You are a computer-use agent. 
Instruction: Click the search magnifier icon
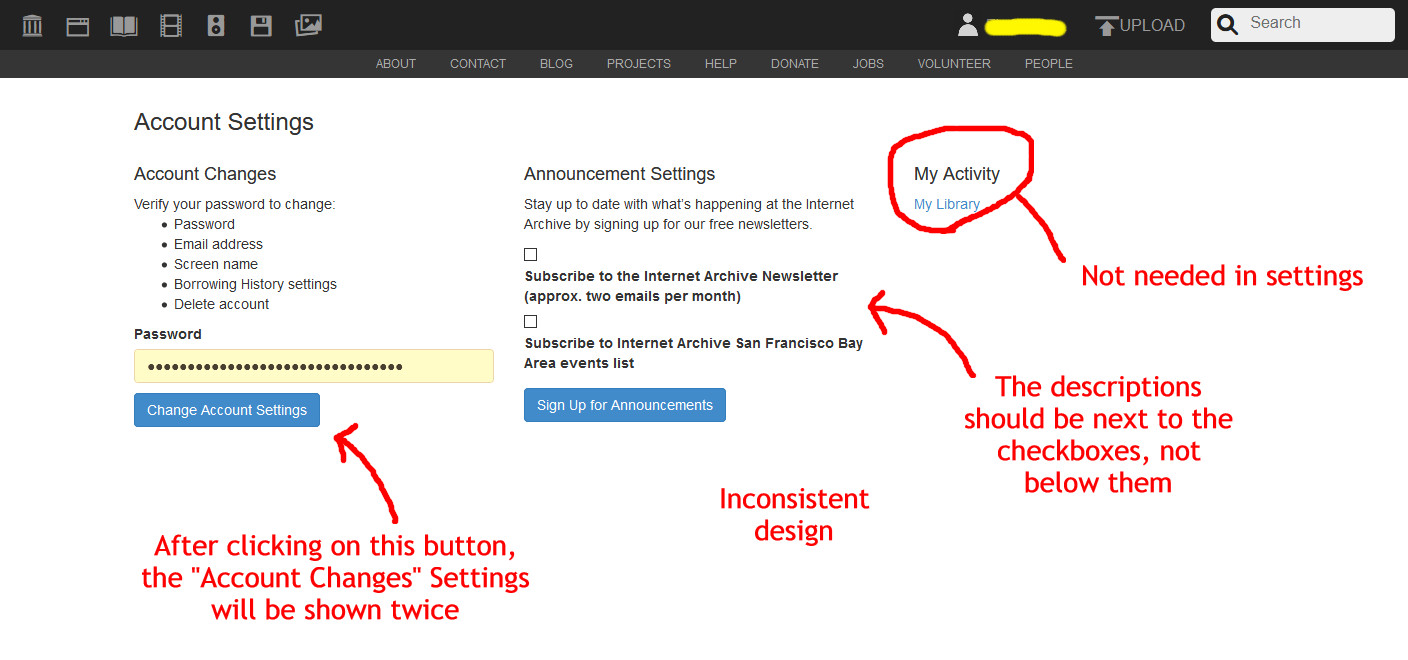(1229, 24)
